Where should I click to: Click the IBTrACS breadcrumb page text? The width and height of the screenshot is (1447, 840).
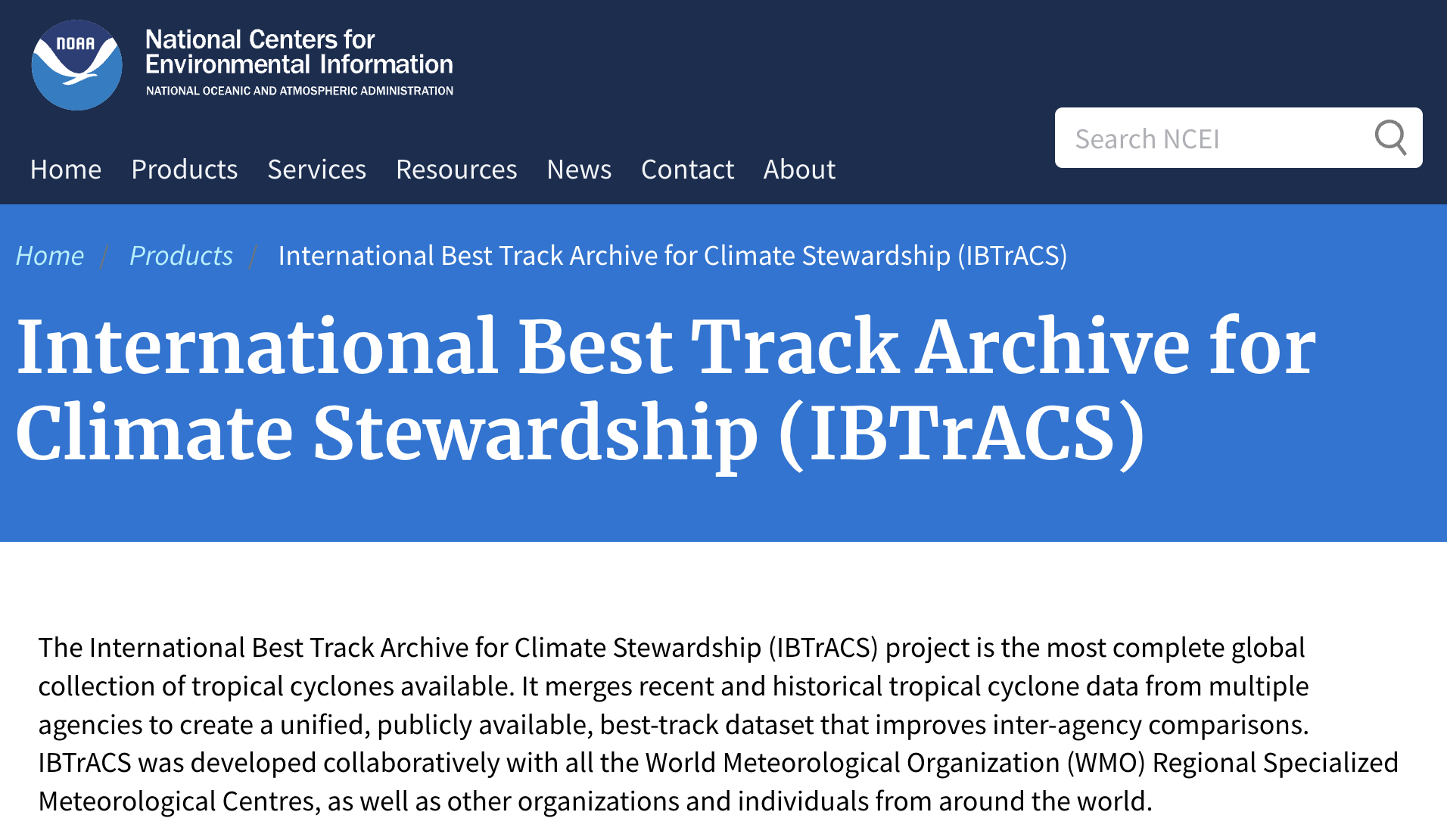pyautogui.click(x=673, y=256)
